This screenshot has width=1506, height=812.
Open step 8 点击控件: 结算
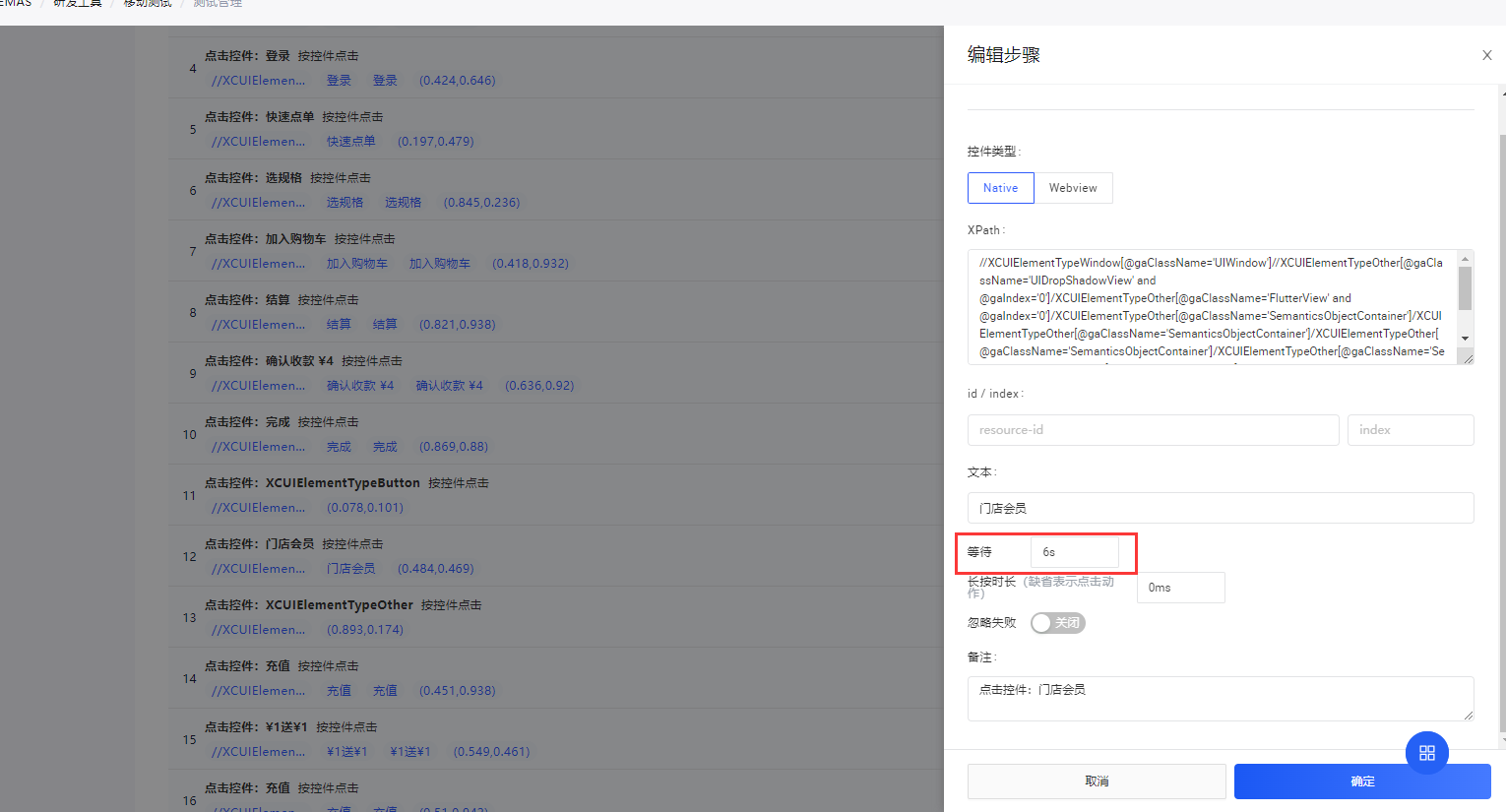pos(556,312)
